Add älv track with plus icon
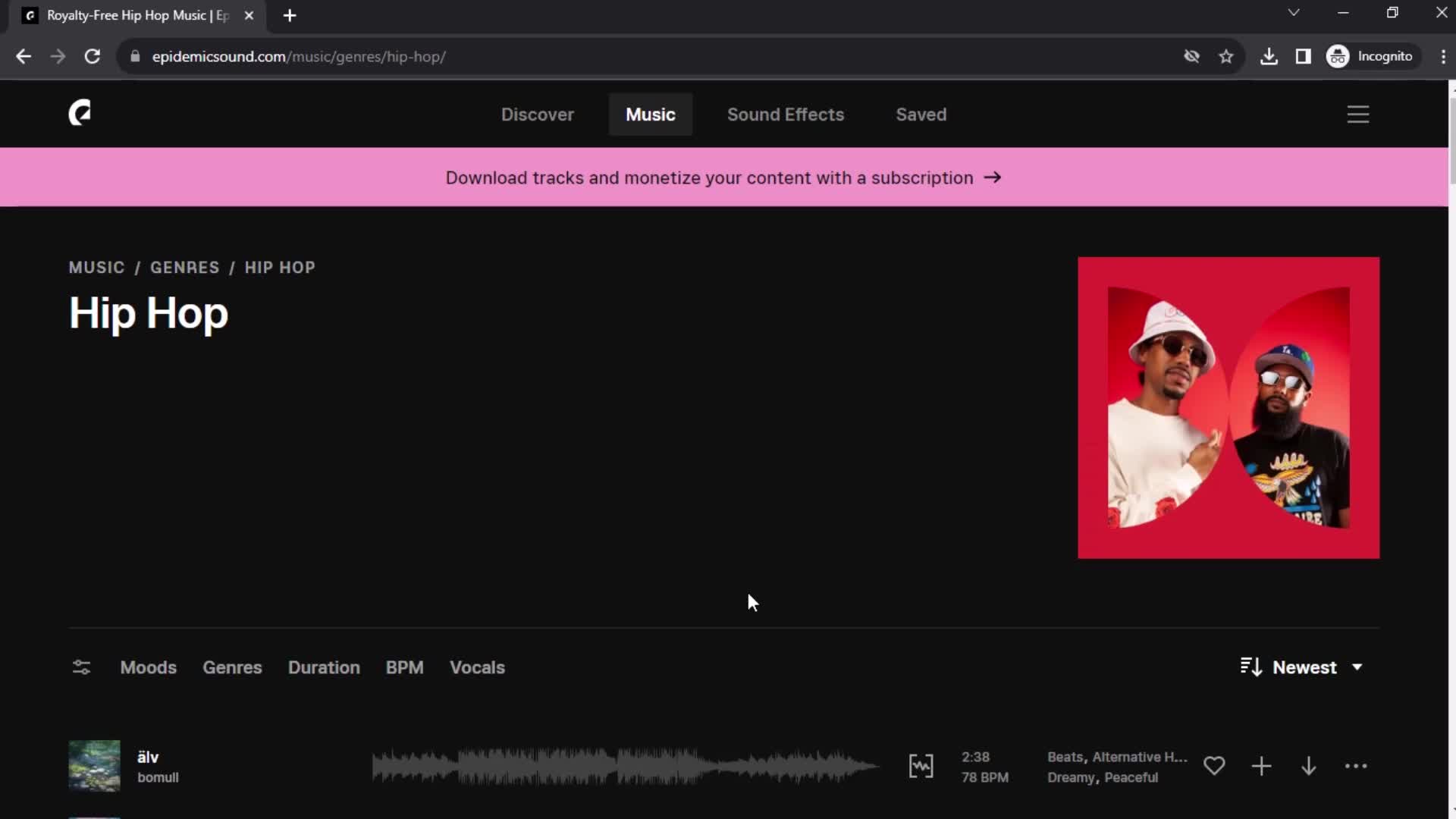 pos(1261,766)
